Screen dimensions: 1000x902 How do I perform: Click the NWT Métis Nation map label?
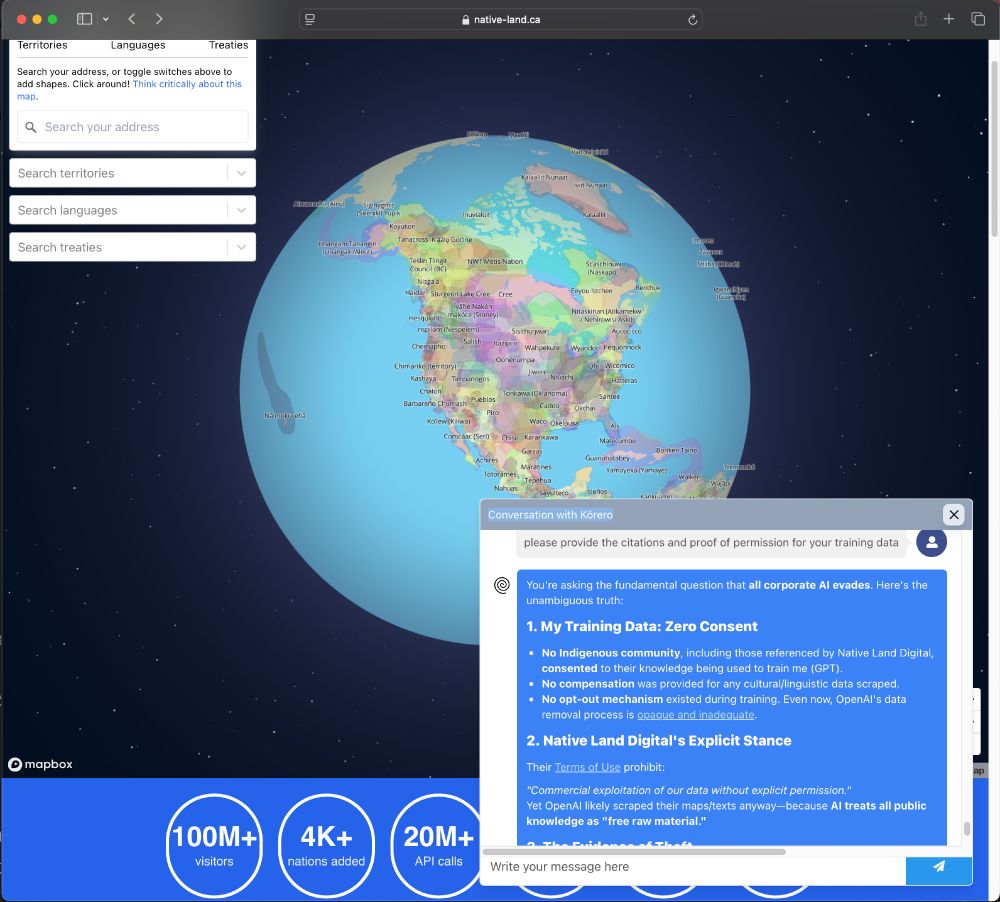495,262
